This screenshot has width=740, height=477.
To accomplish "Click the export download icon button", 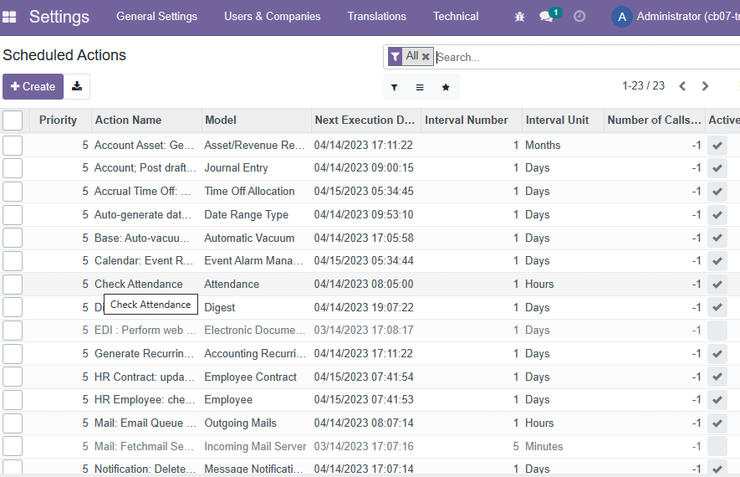I will 77,86.
